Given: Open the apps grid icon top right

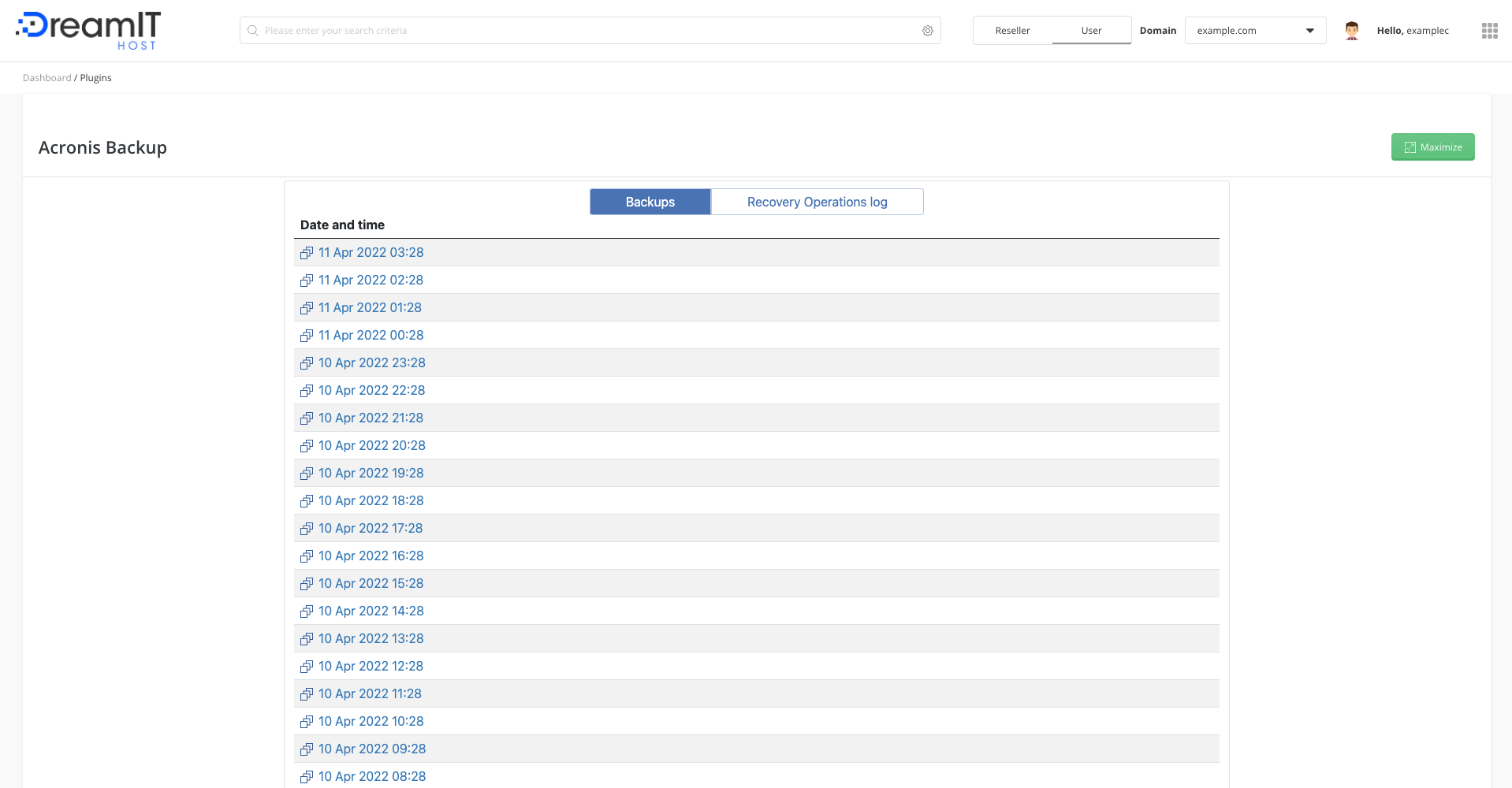Looking at the screenshot, I should (x=1490, y=31).
